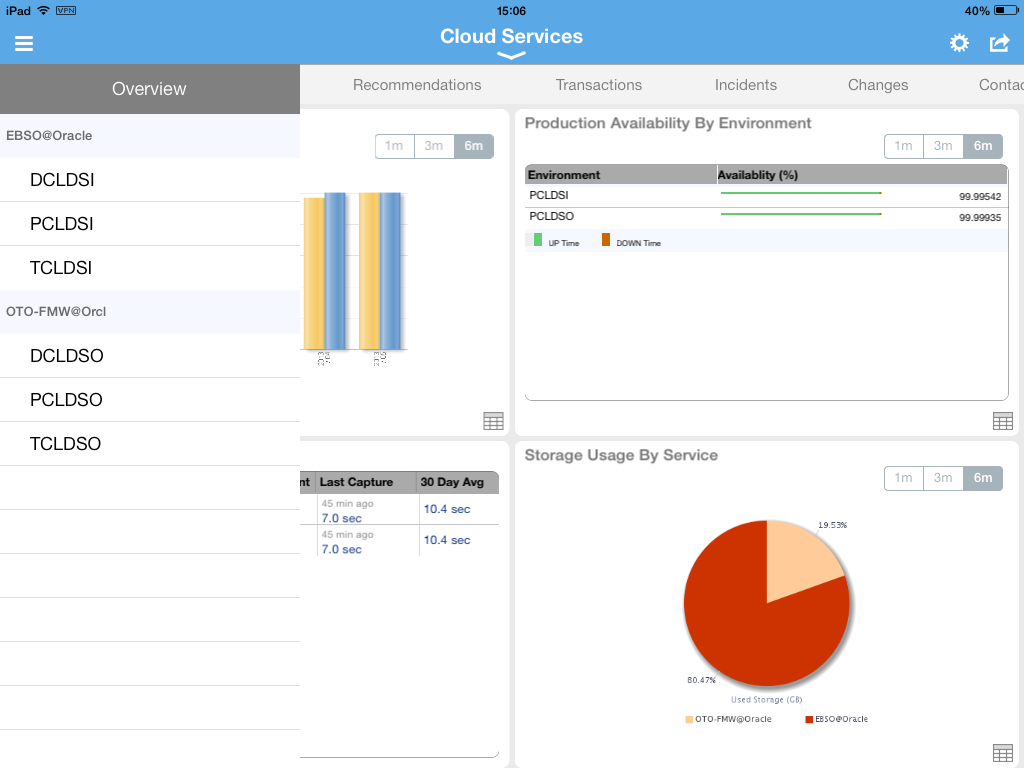
Task: Set Storage Usage range to 6m
Action: (x=982, y=478)
